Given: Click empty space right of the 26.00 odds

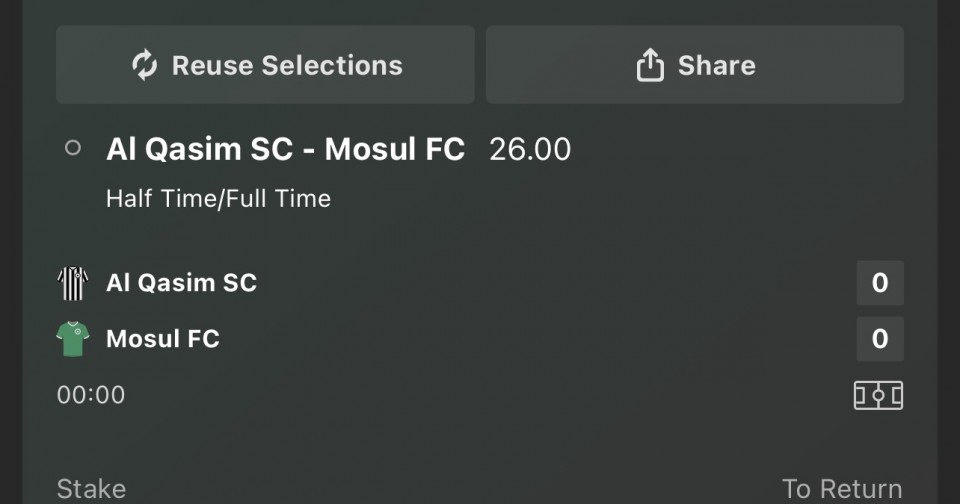Looking at the screenshot, I should tap(740, 150).
